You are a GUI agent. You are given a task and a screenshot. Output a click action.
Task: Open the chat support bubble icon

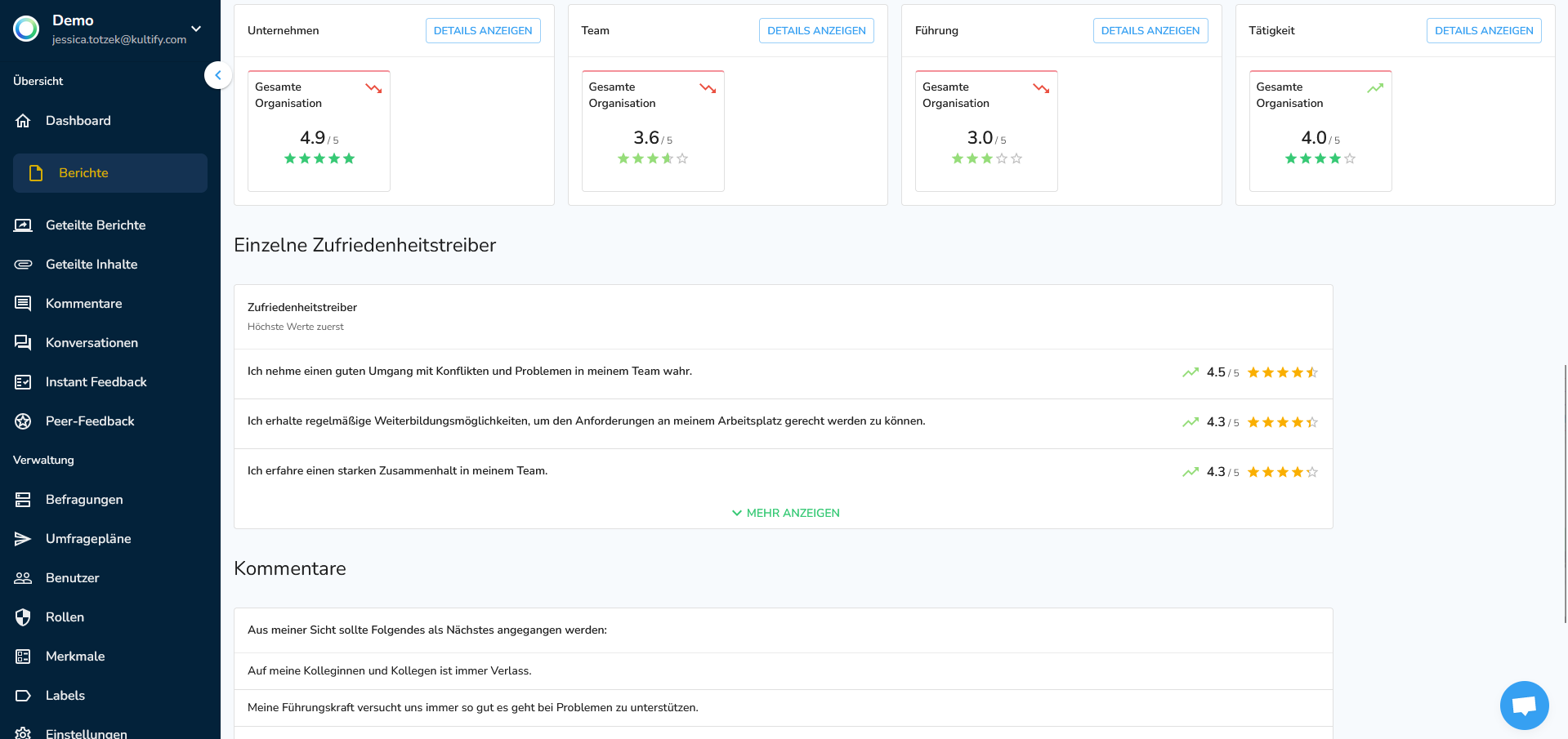1524,706
